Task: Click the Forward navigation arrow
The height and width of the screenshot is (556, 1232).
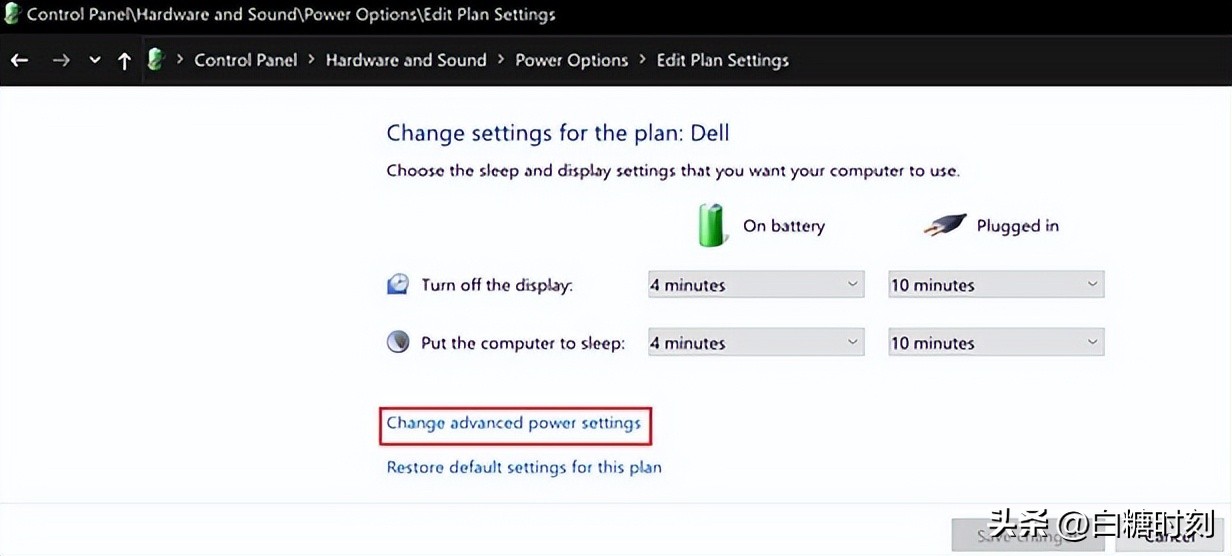Action: [61, 60]
